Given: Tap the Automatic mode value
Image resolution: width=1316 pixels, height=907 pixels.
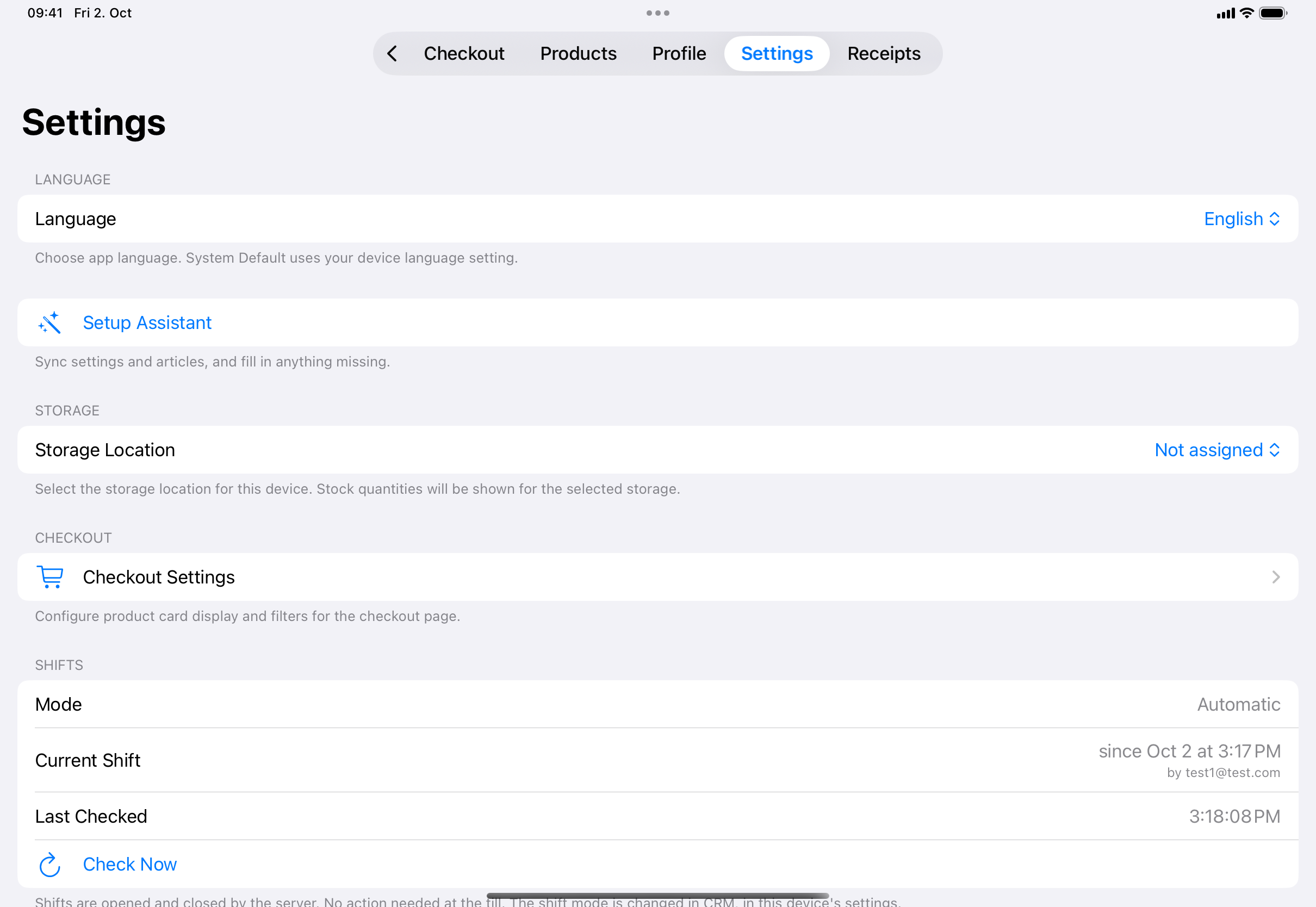Looking at the screenshot, I should [x=1239, y=704].
